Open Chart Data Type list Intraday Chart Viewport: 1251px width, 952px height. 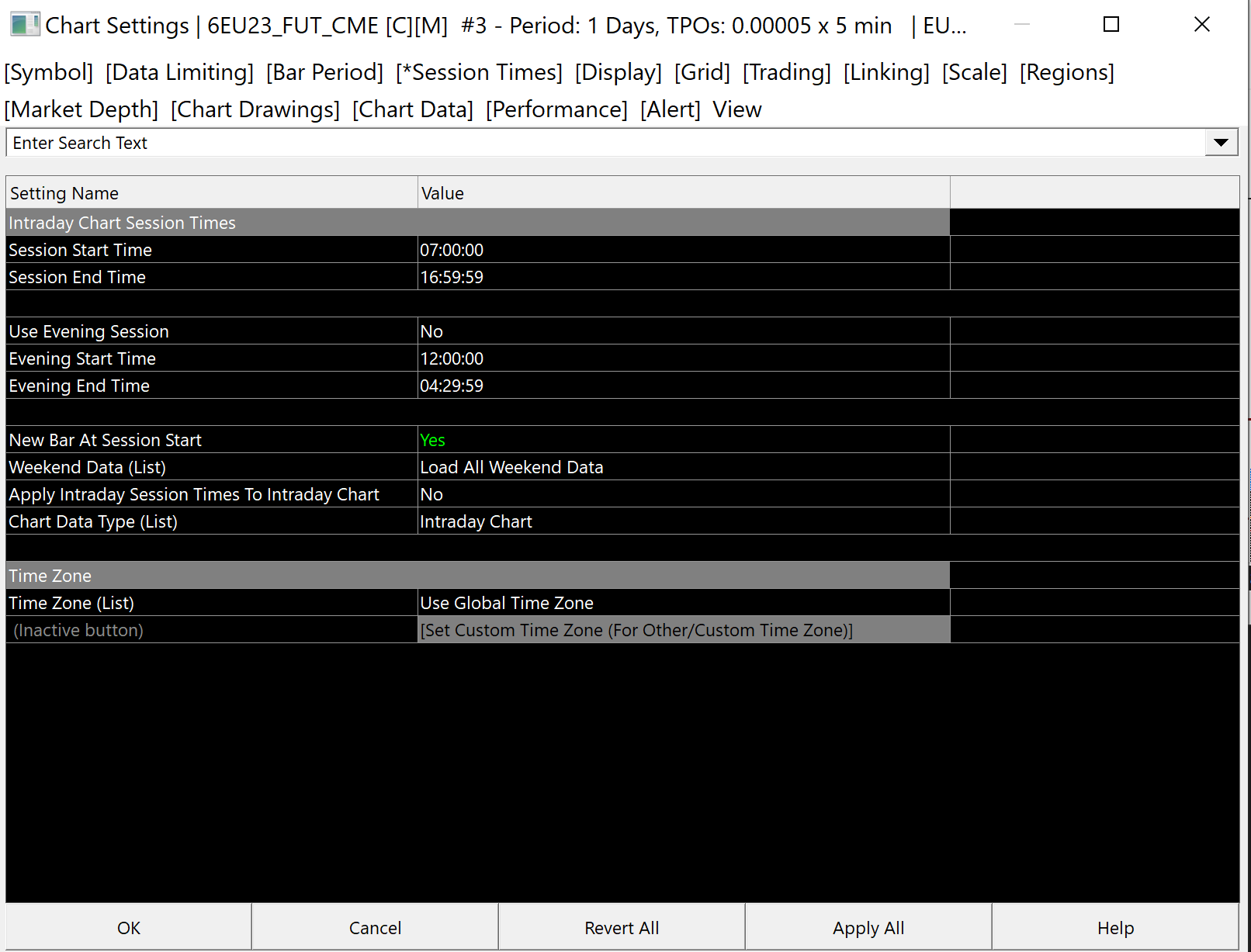(x=684, y=521)
